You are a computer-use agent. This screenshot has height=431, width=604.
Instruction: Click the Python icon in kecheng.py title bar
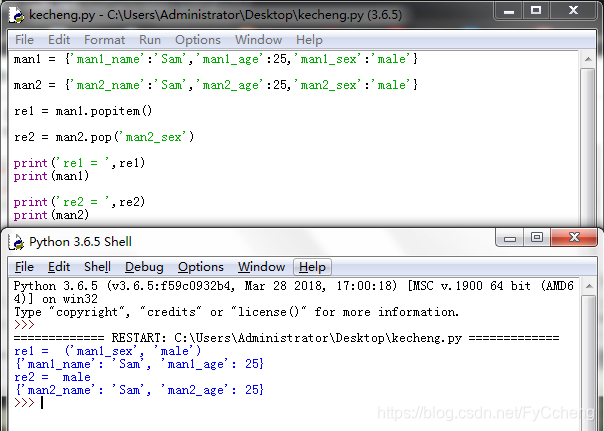[16, 15]
